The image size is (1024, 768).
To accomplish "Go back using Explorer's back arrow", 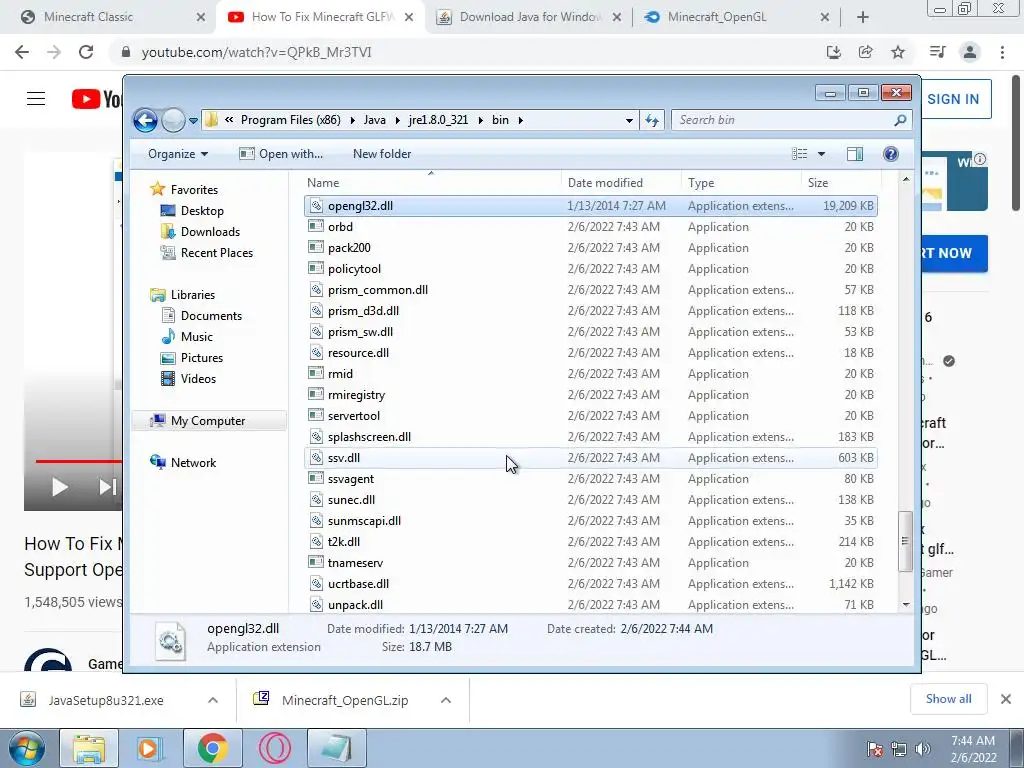I will tap(145, 120).
